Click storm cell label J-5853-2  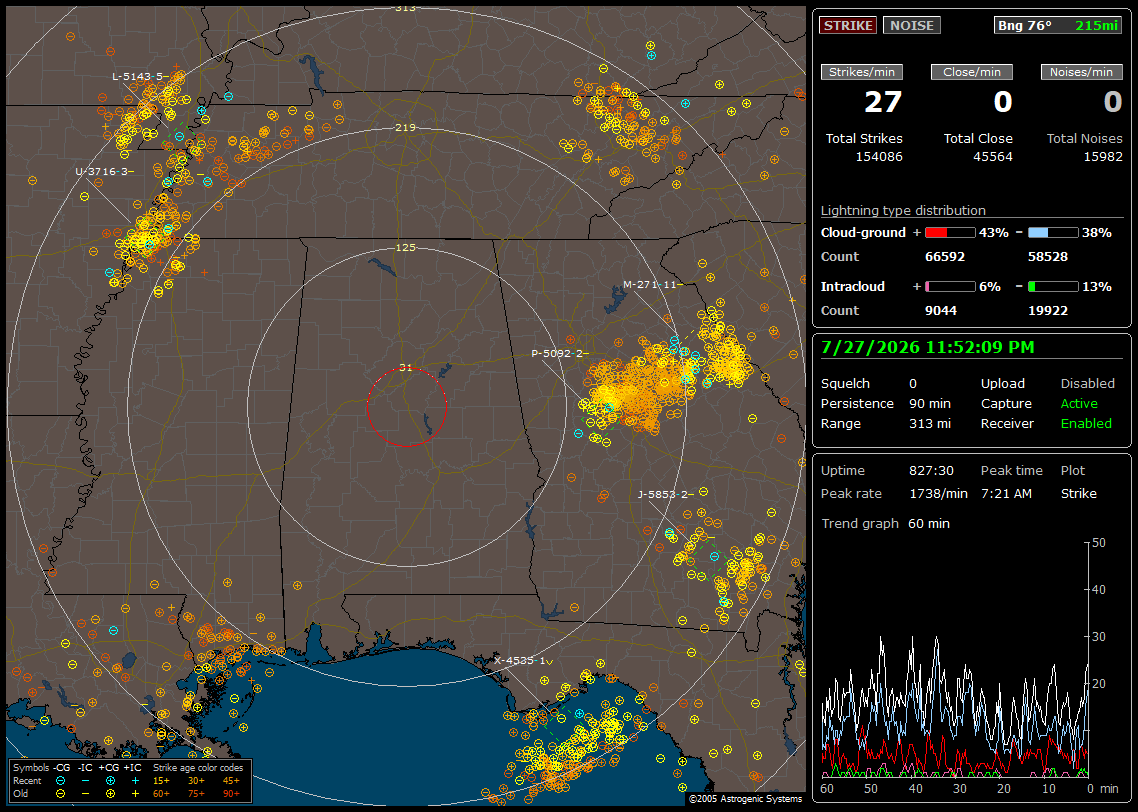pyautogui.click(x=665, y=495)
